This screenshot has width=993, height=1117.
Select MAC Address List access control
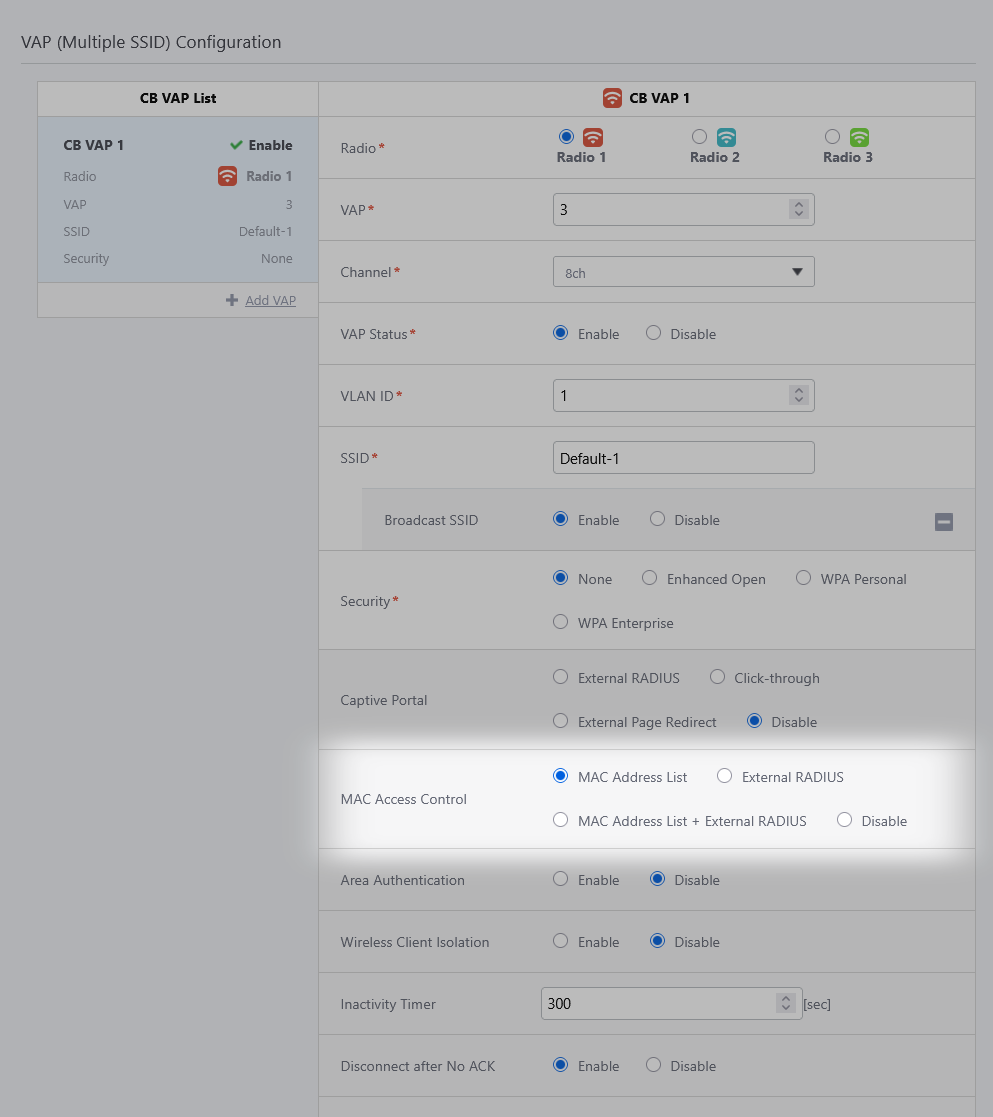click(561, 776)
